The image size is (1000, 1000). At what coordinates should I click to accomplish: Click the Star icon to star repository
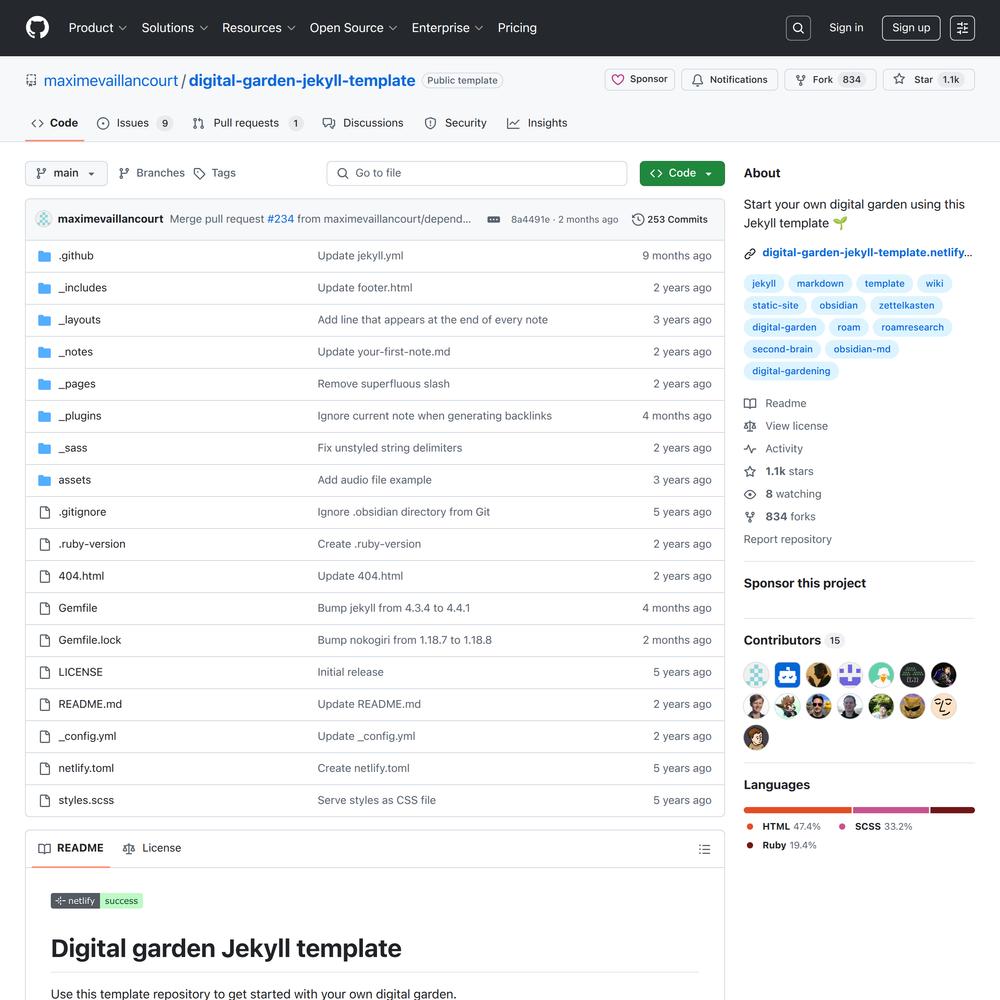[899, 79]
